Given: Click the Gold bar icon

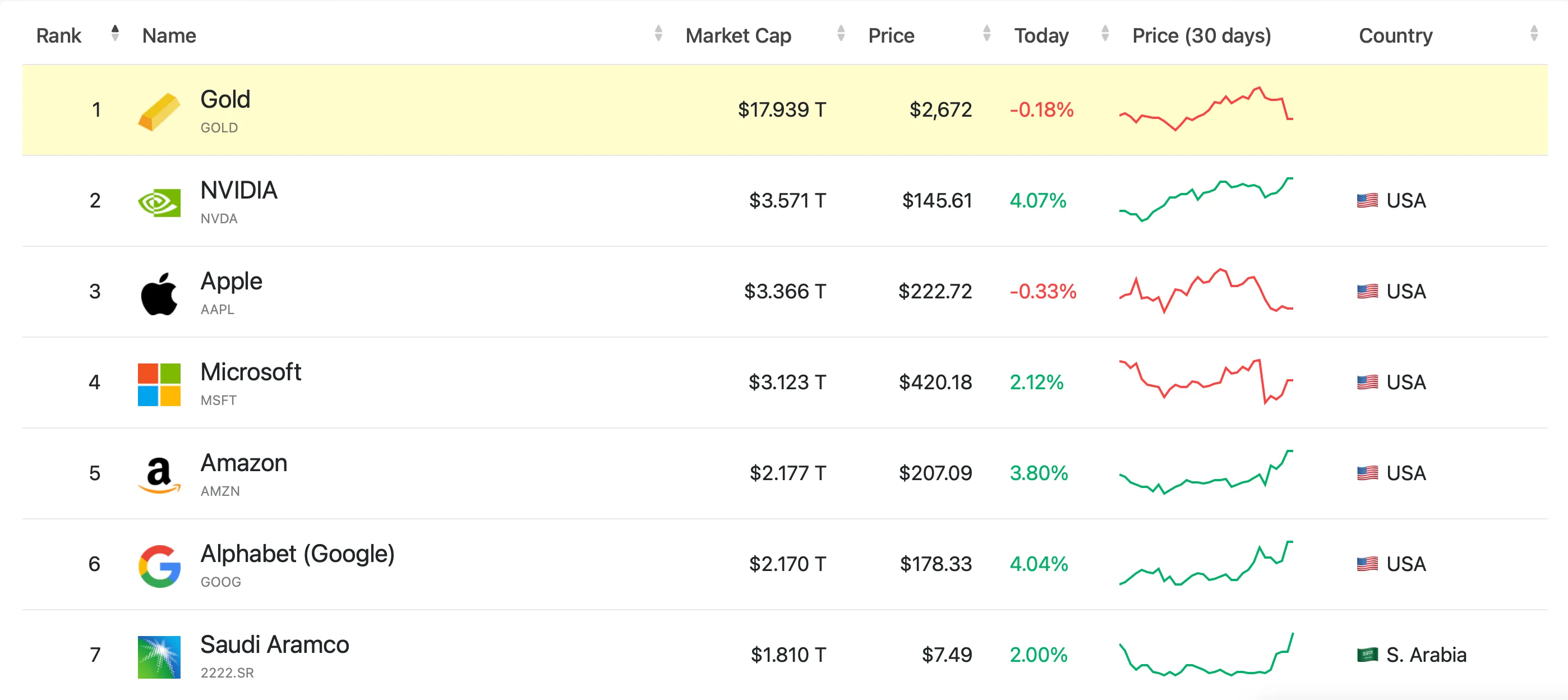Looking at the screenshot, I should coord(159,112).
